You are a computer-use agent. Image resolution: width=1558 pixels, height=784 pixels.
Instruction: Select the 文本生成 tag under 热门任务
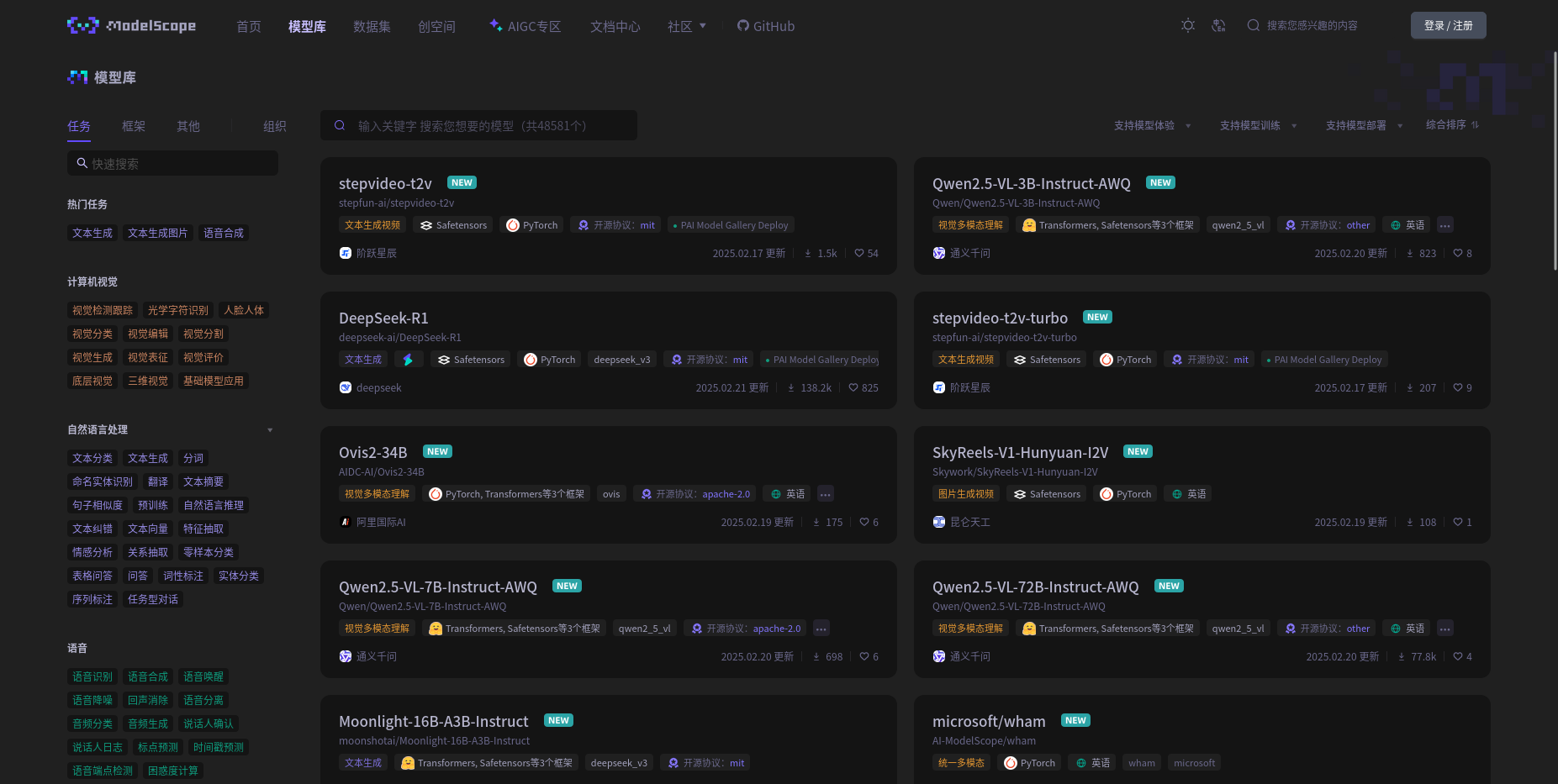pyautogui.click(x=92, y=233)
